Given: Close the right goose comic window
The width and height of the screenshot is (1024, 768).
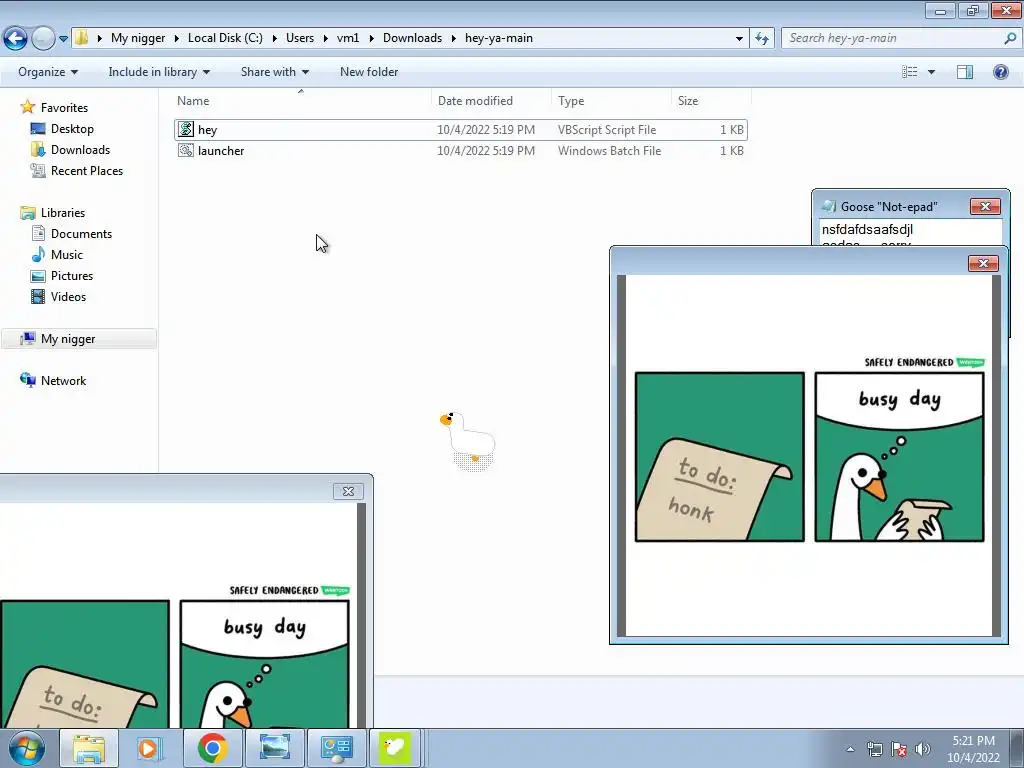Looking at the screenshot, I should click(x=983, y=263).
